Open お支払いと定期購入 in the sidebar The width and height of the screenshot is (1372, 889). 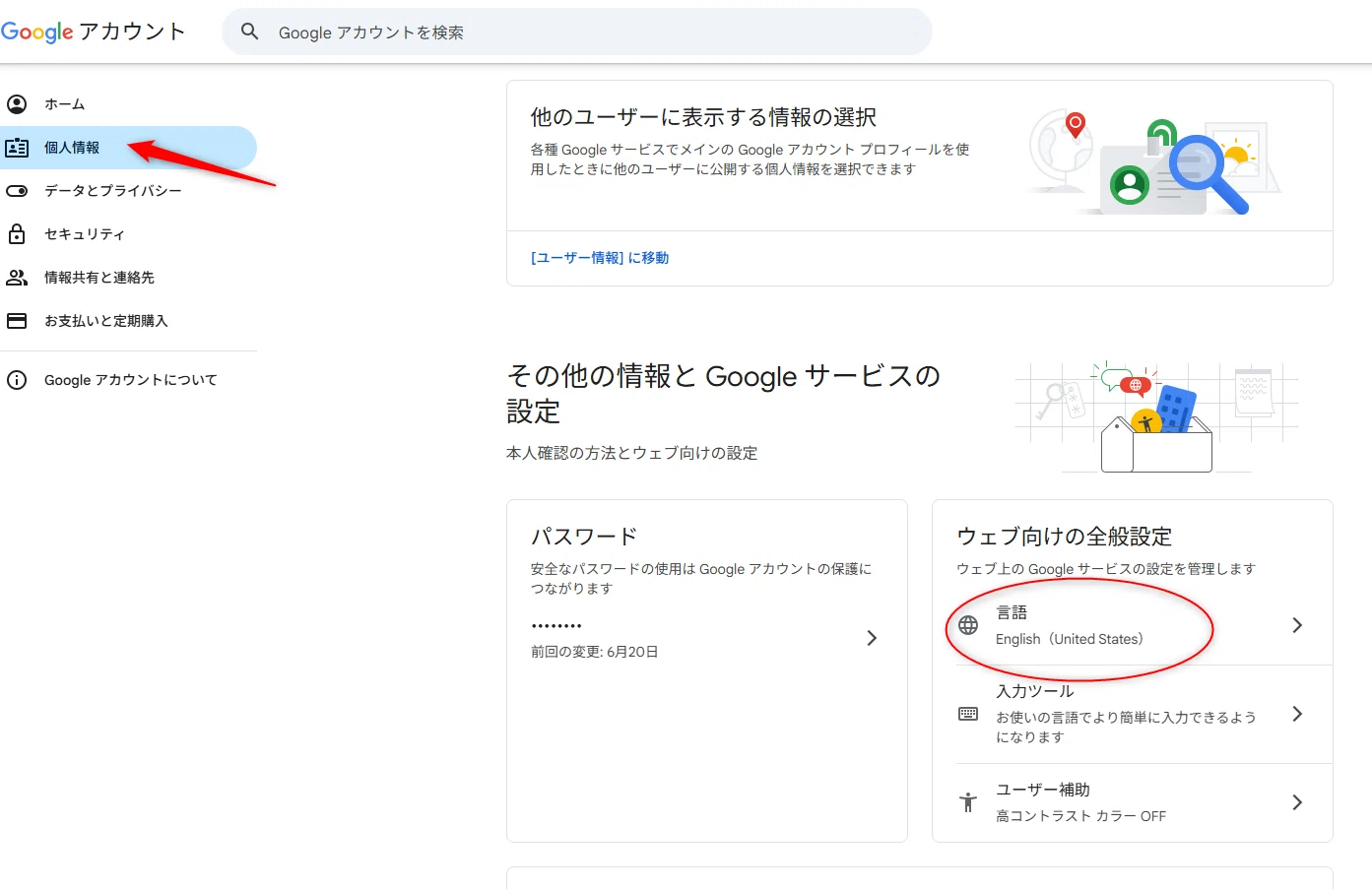click(128, 321)
